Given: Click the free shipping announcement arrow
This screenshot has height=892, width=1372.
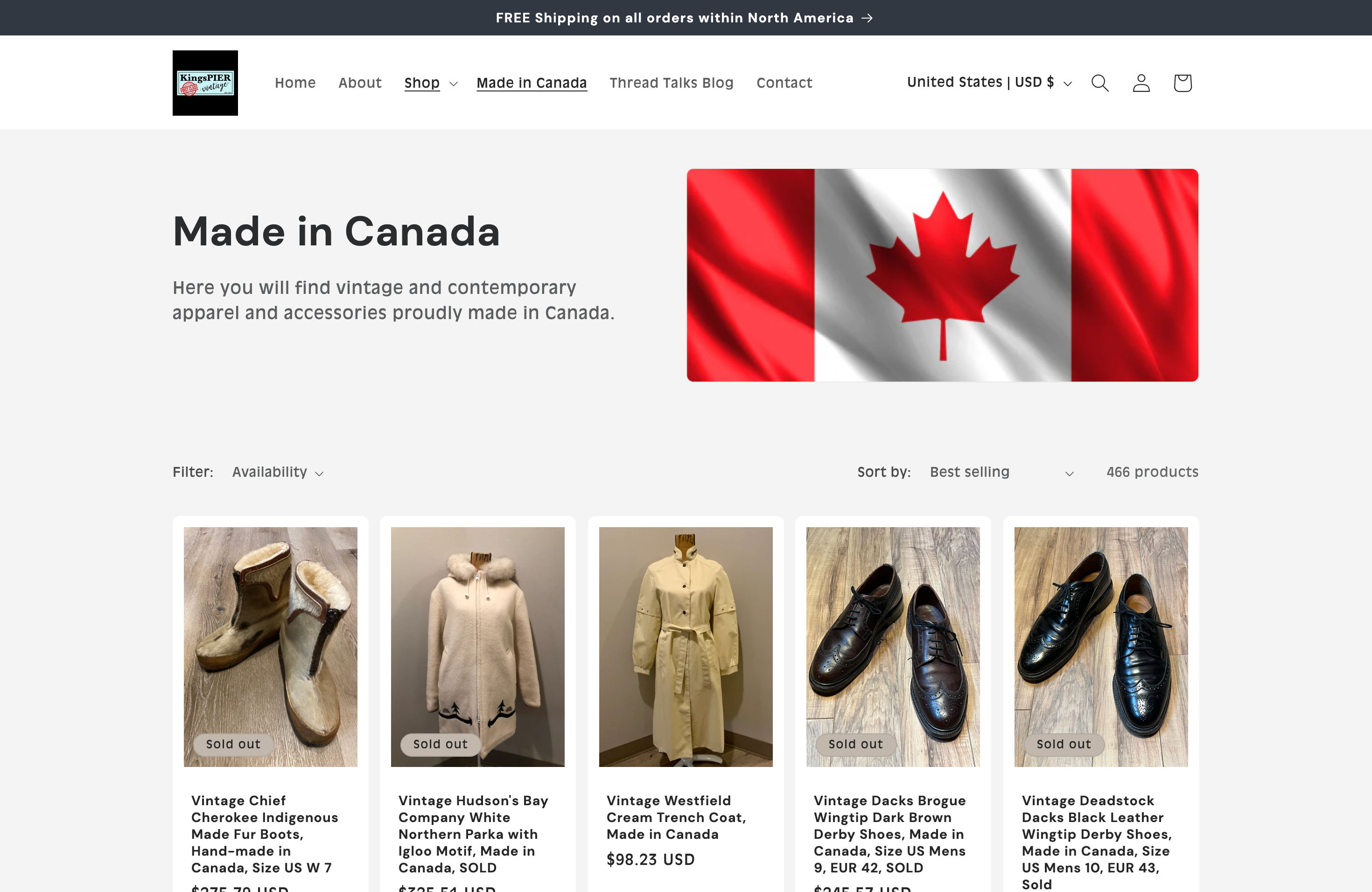Looking at the screenshot, I should pyautogui.click(x=867, y=18).
